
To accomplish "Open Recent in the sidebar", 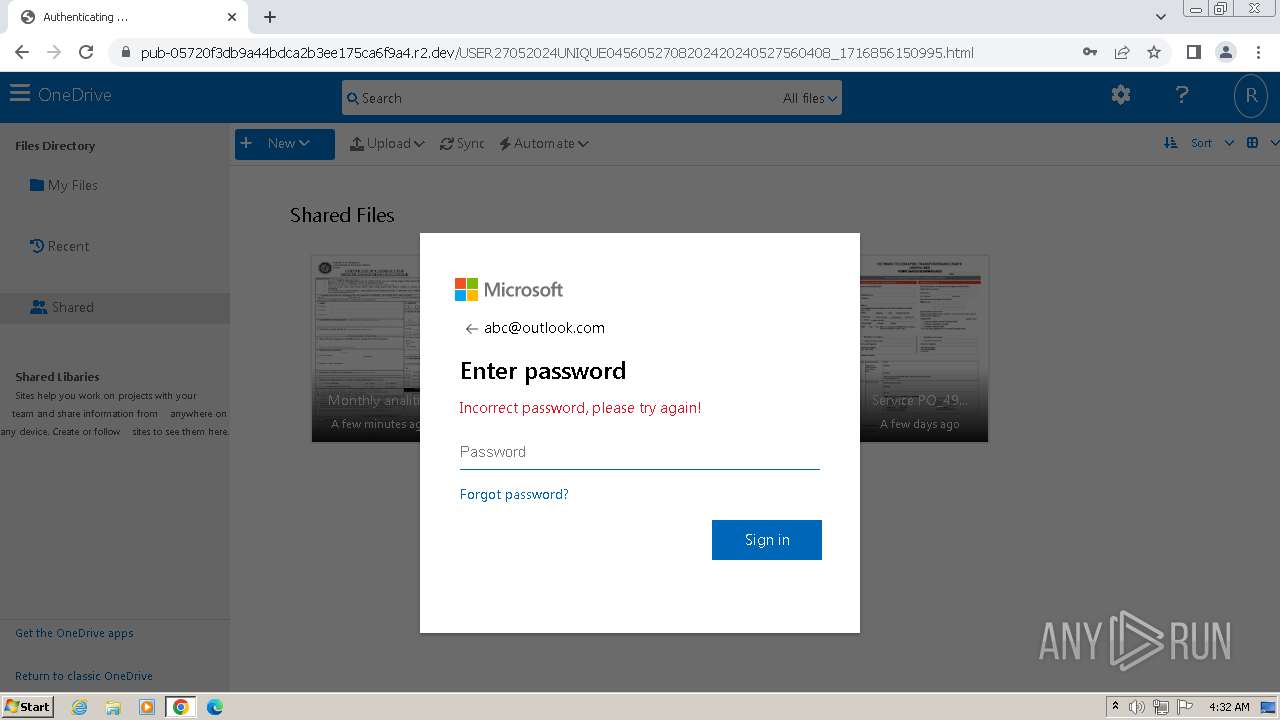I will [60, 246].
